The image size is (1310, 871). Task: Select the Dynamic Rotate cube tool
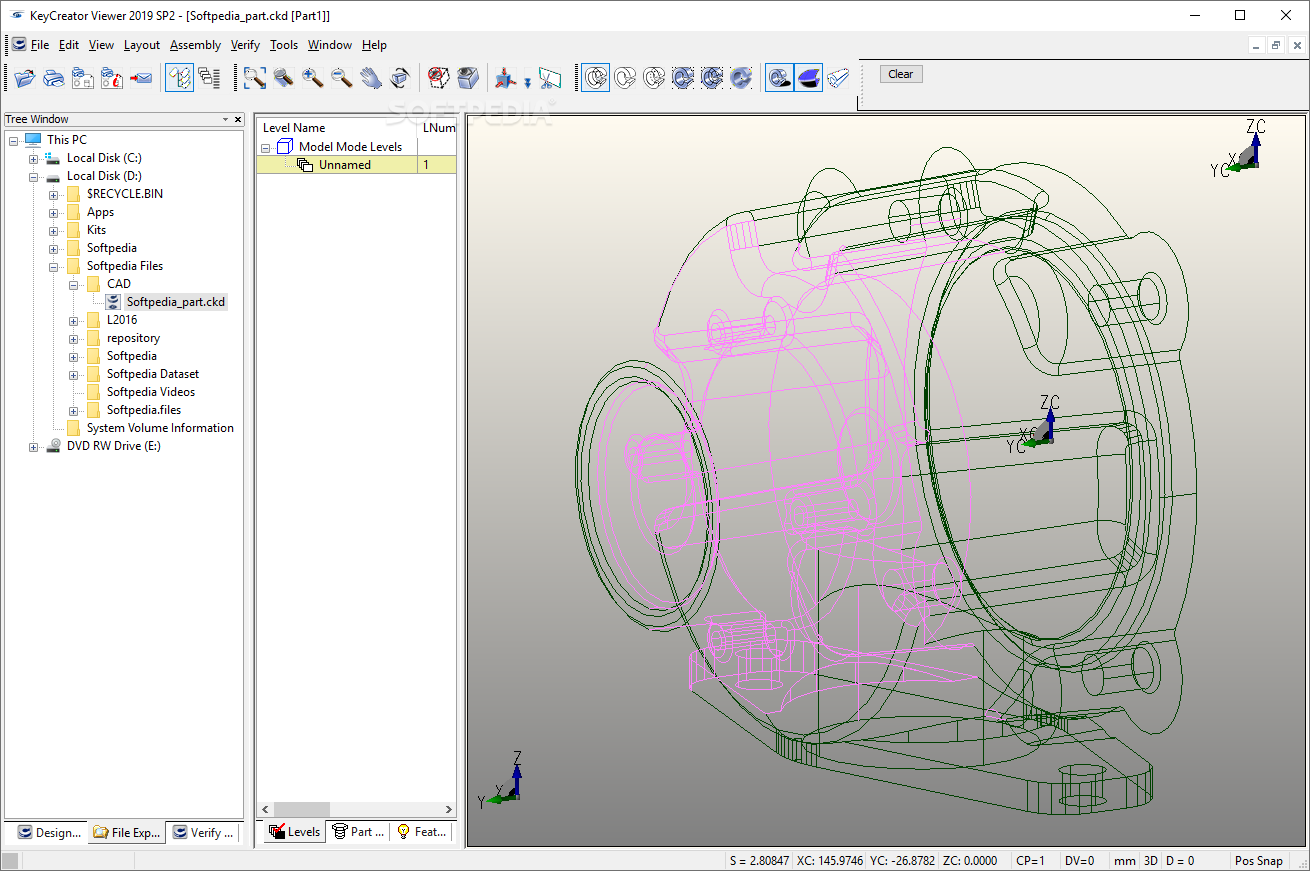click(400, 78)
